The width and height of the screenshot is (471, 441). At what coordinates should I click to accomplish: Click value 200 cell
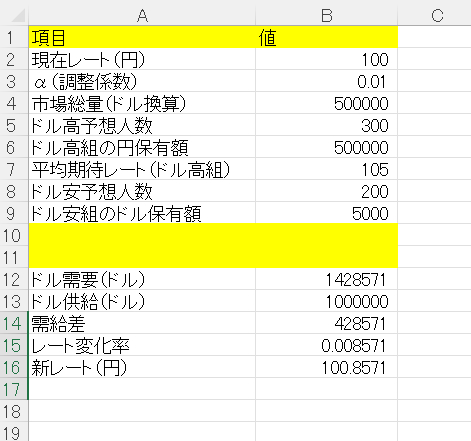pyautogui.click(x=326, y=191)
